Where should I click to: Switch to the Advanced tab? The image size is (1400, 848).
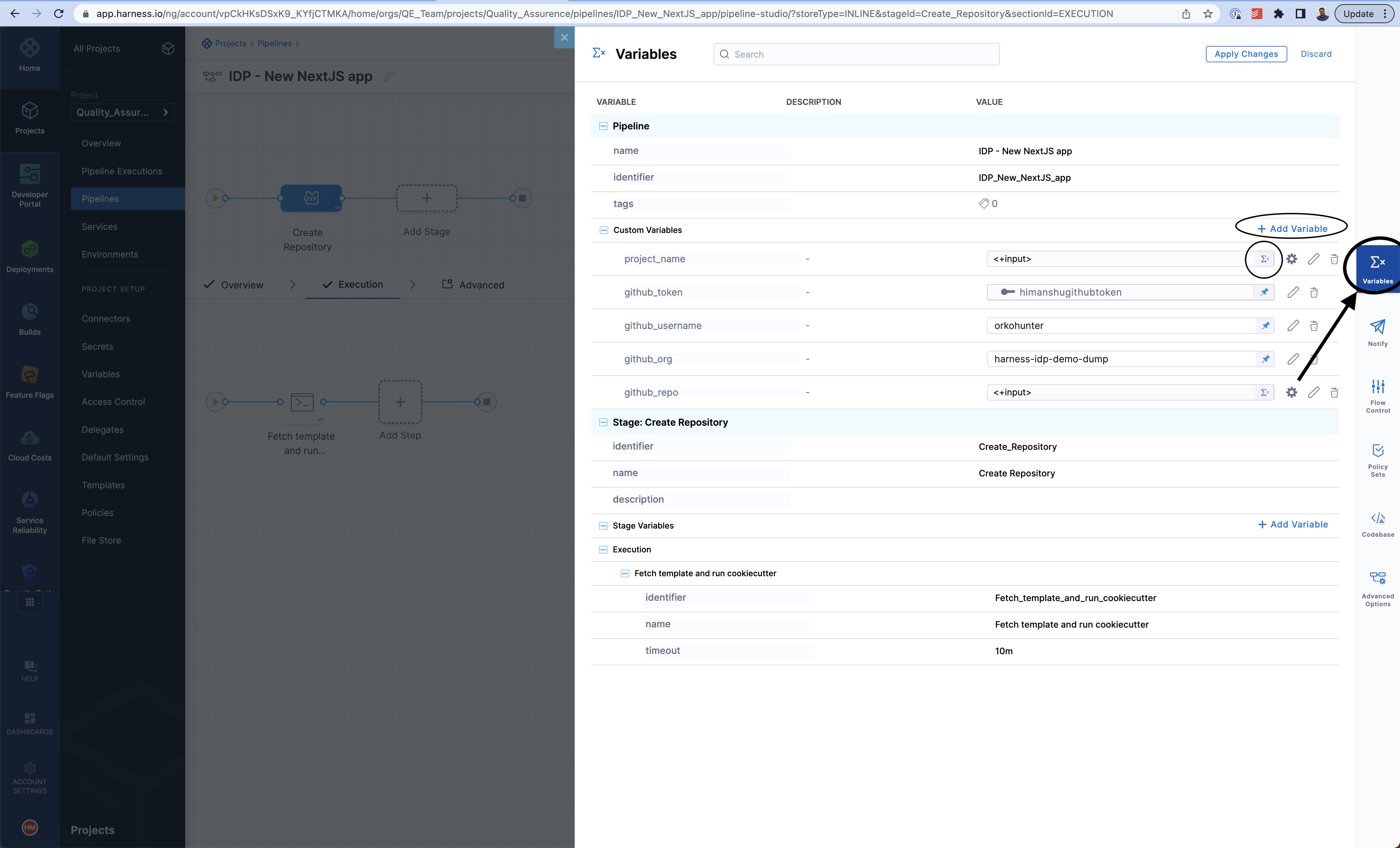(481, 284)
